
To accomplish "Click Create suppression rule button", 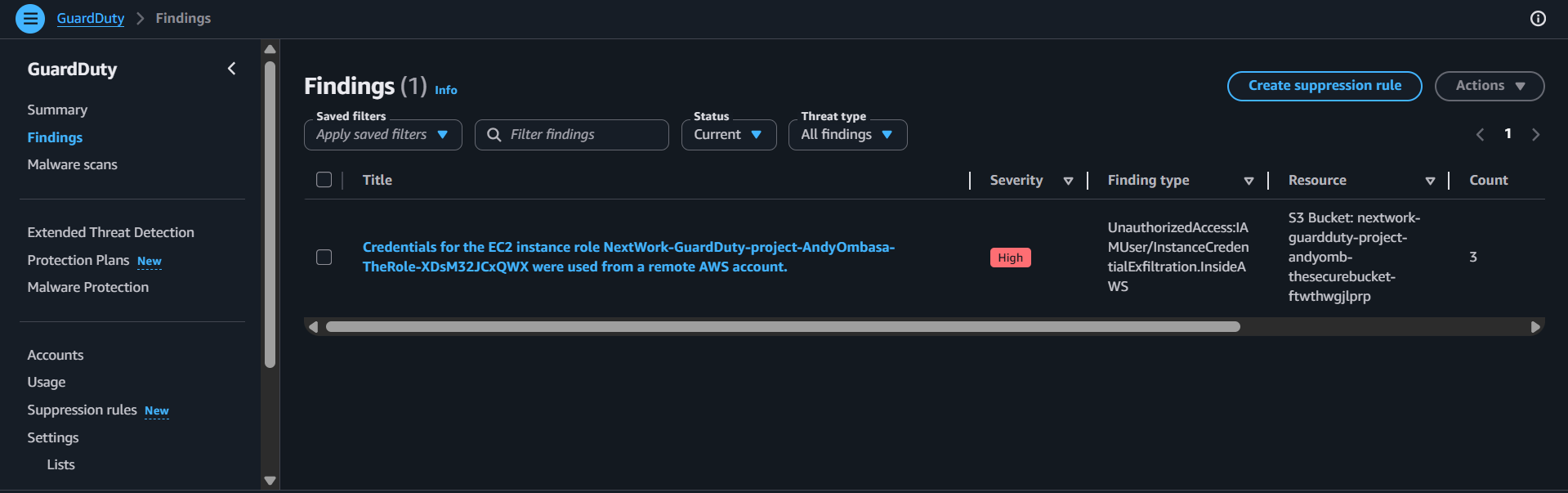I will [x=1325, y=86].
